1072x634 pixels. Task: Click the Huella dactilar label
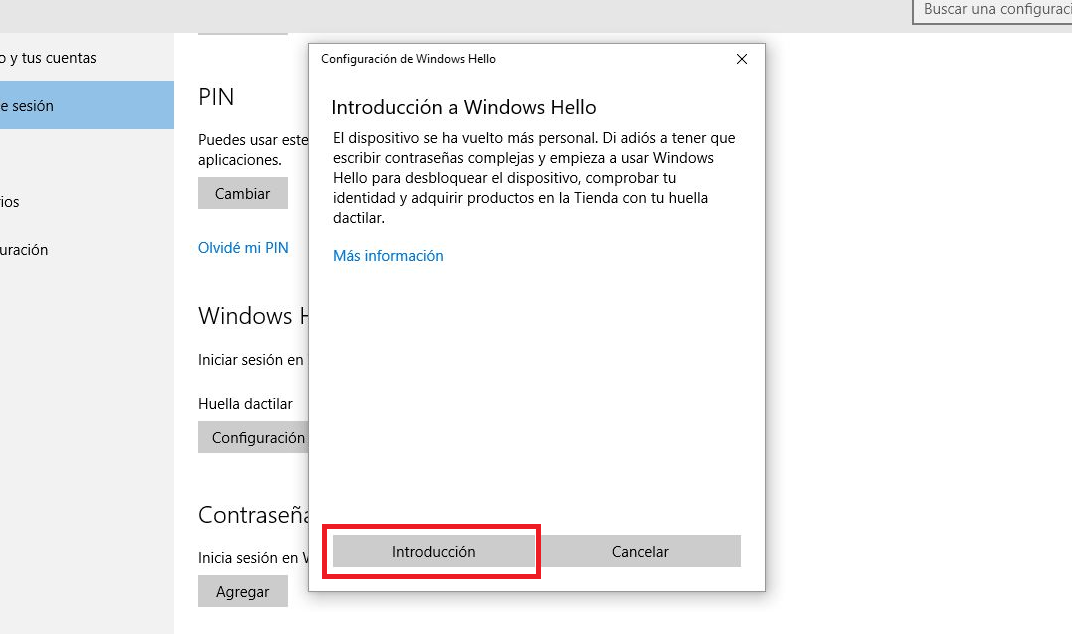[x=245, y=404]
